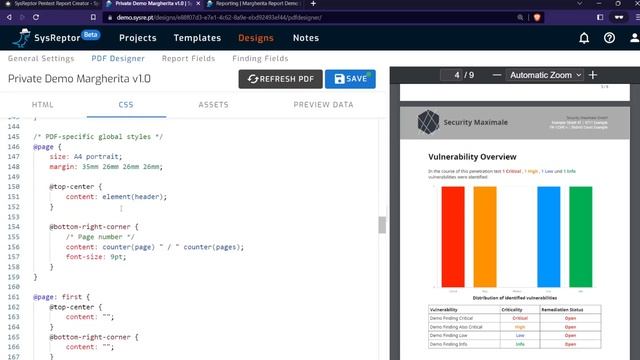Go to Projects
640x360 pixels.
(138, 38)
